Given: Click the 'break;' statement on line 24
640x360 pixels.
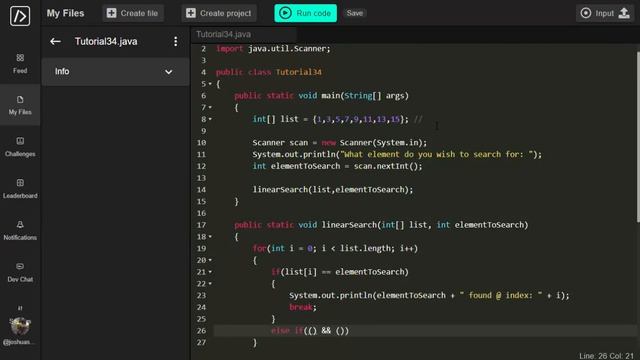Looking at the screenshot, I should click(303, 307).
